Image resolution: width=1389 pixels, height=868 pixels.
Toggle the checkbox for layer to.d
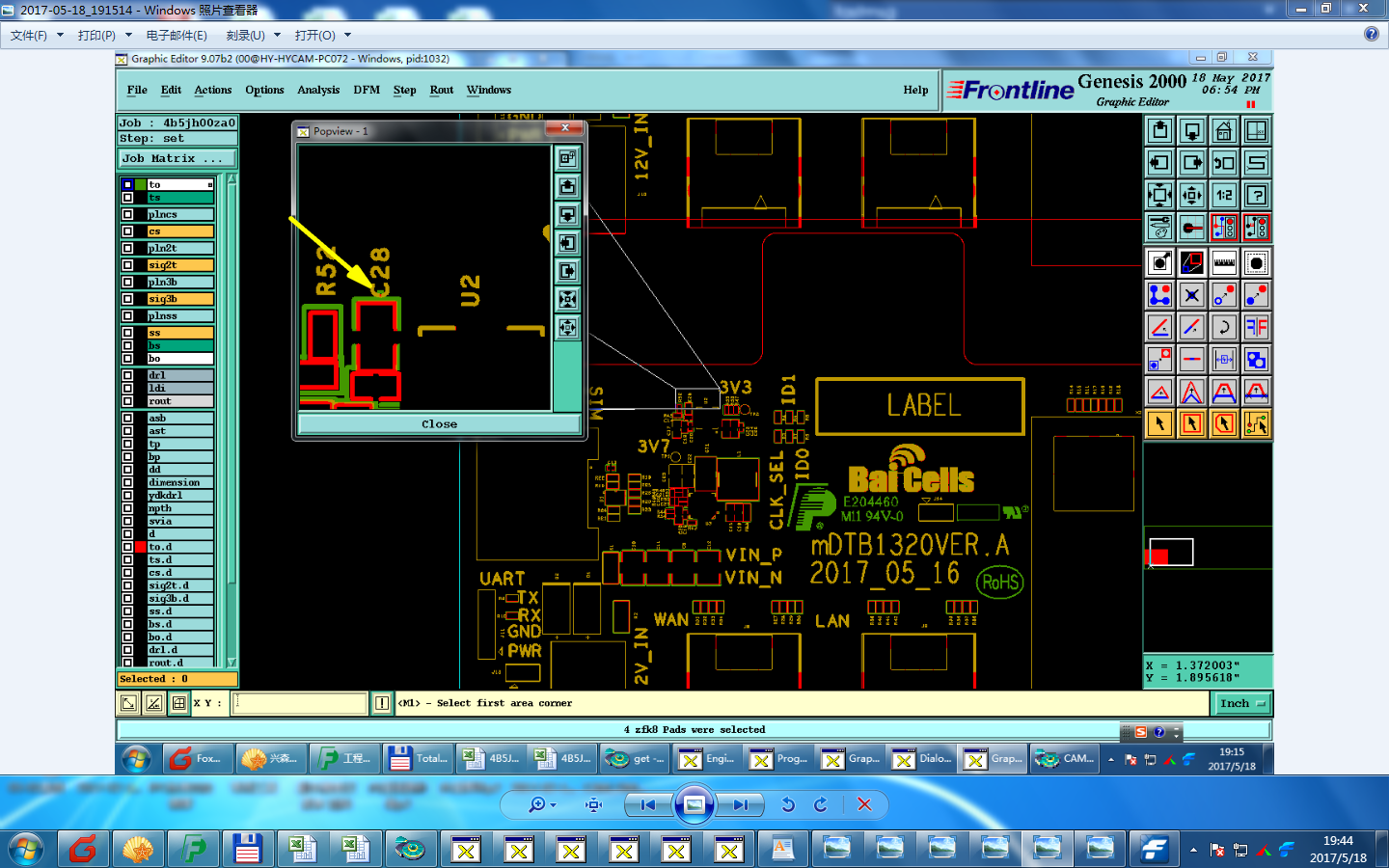127,547
